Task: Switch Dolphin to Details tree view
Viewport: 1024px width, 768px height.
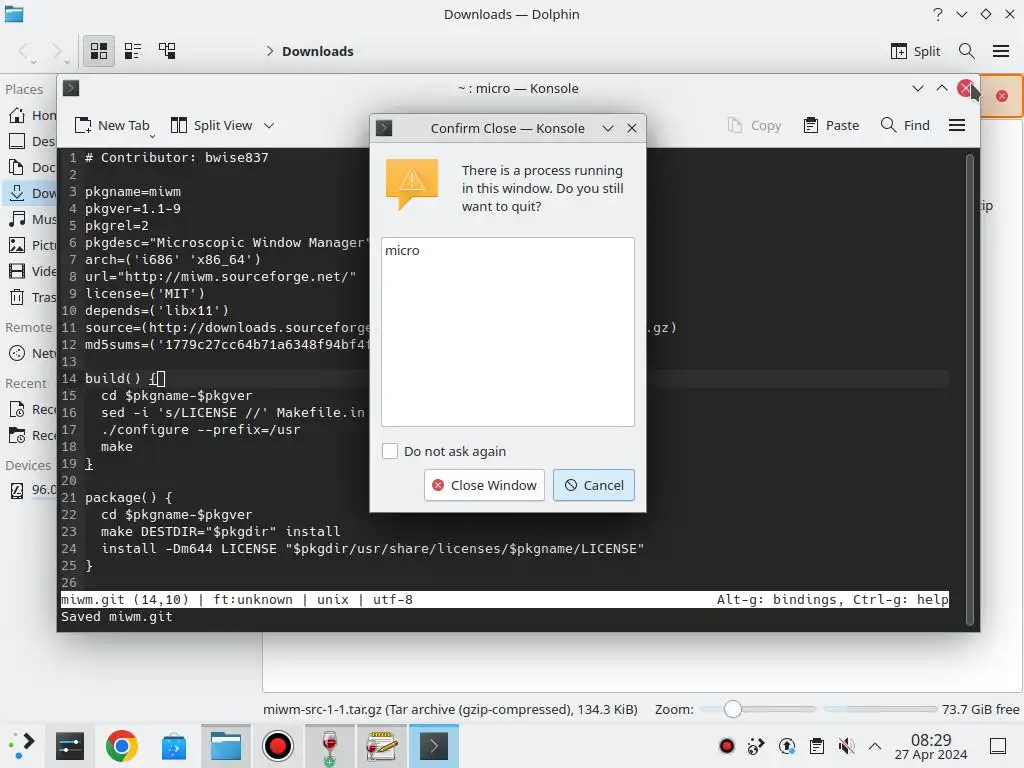Action: tap(167, 51)
